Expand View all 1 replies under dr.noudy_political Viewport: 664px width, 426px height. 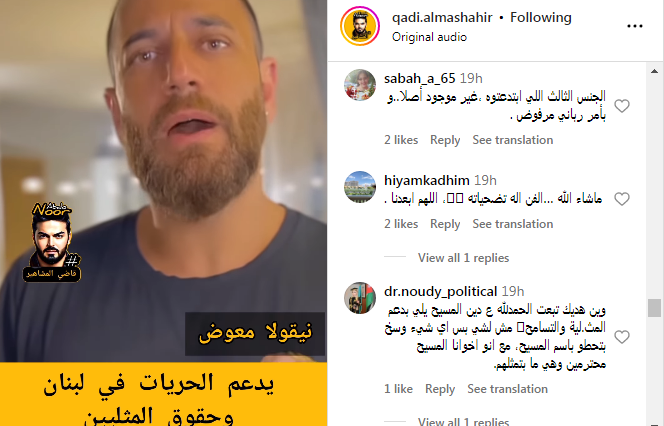(463, 421)
